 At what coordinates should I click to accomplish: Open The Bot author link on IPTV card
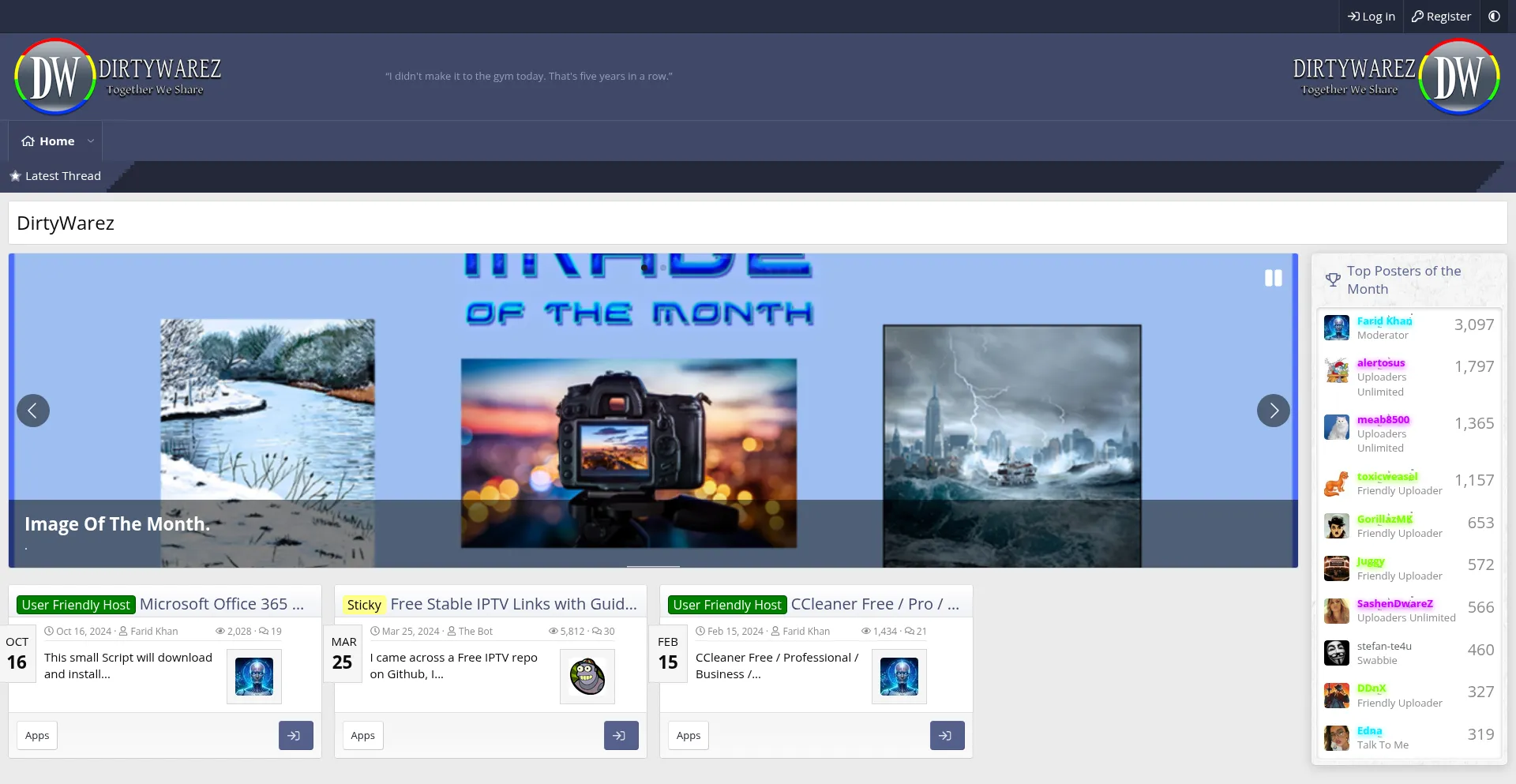tap(475, 632)
